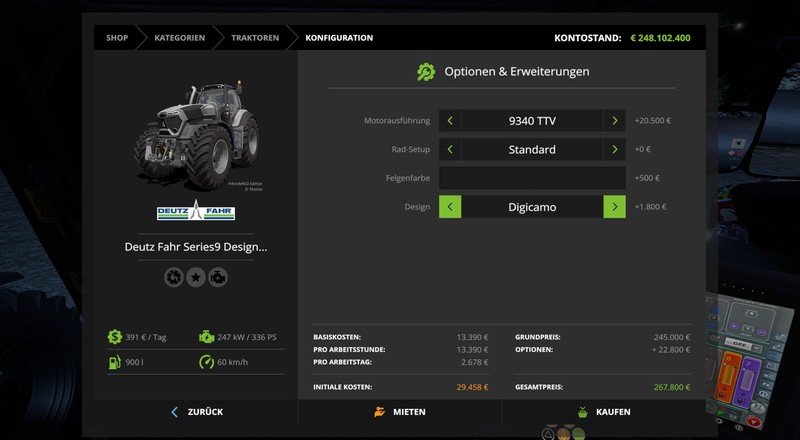Switch Rad-Setup to next option

pos(614,150)
